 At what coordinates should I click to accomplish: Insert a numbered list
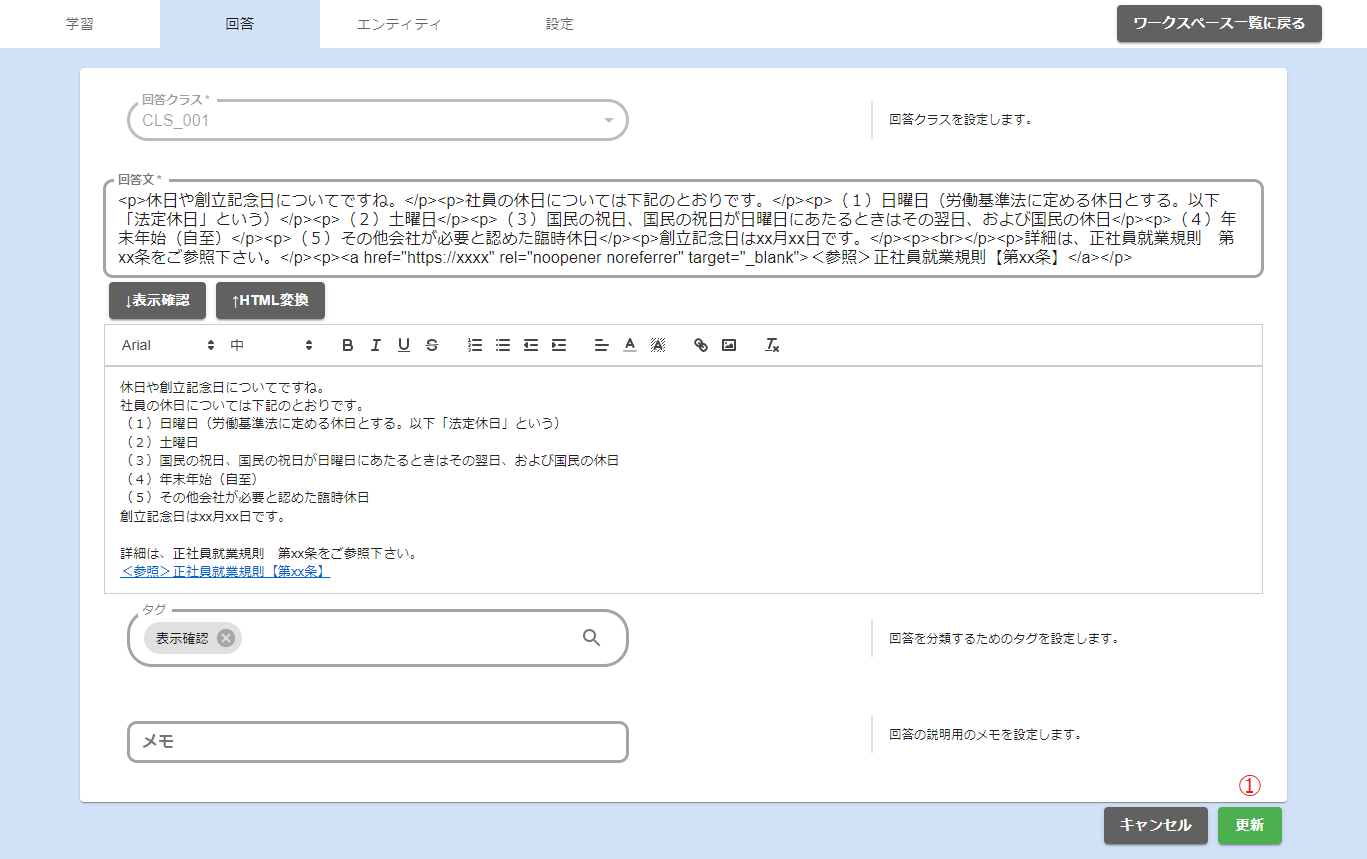tap(475, 345)
